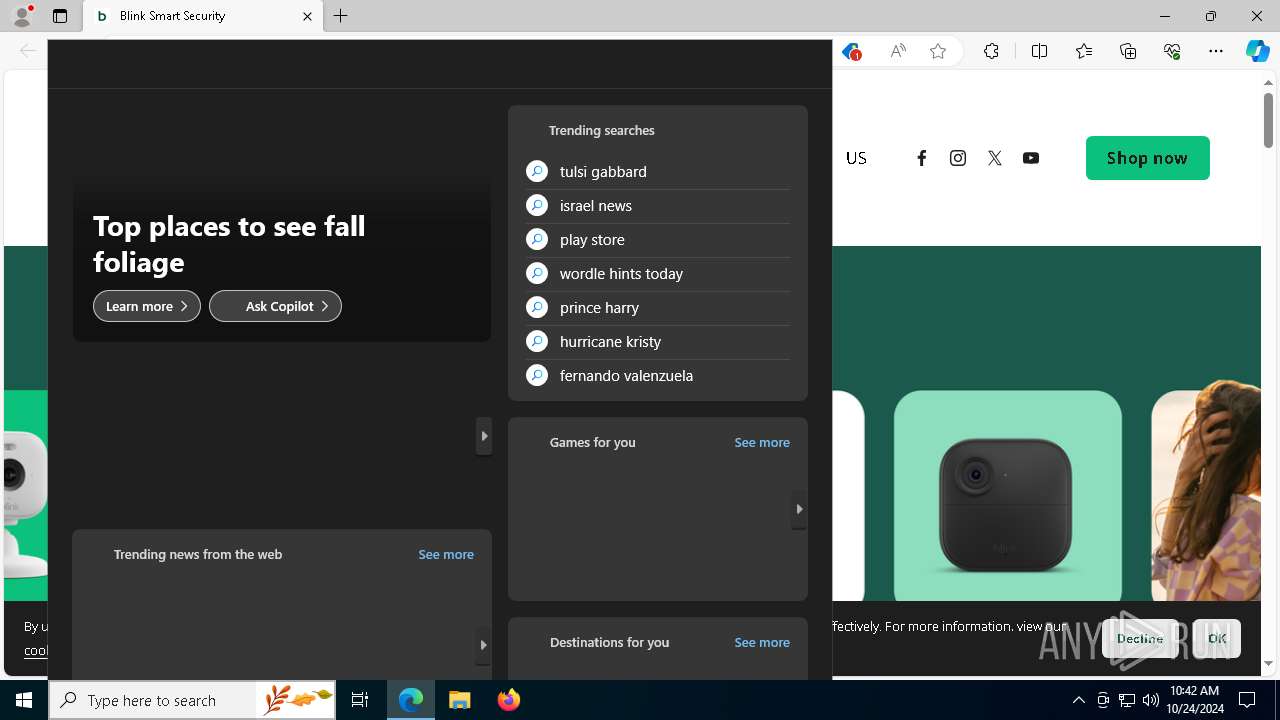Image resolution: width=1280 pixels, height=720 pixels.
Task: Open Task View on the taskbar
Action: click(x=360, y=700)
